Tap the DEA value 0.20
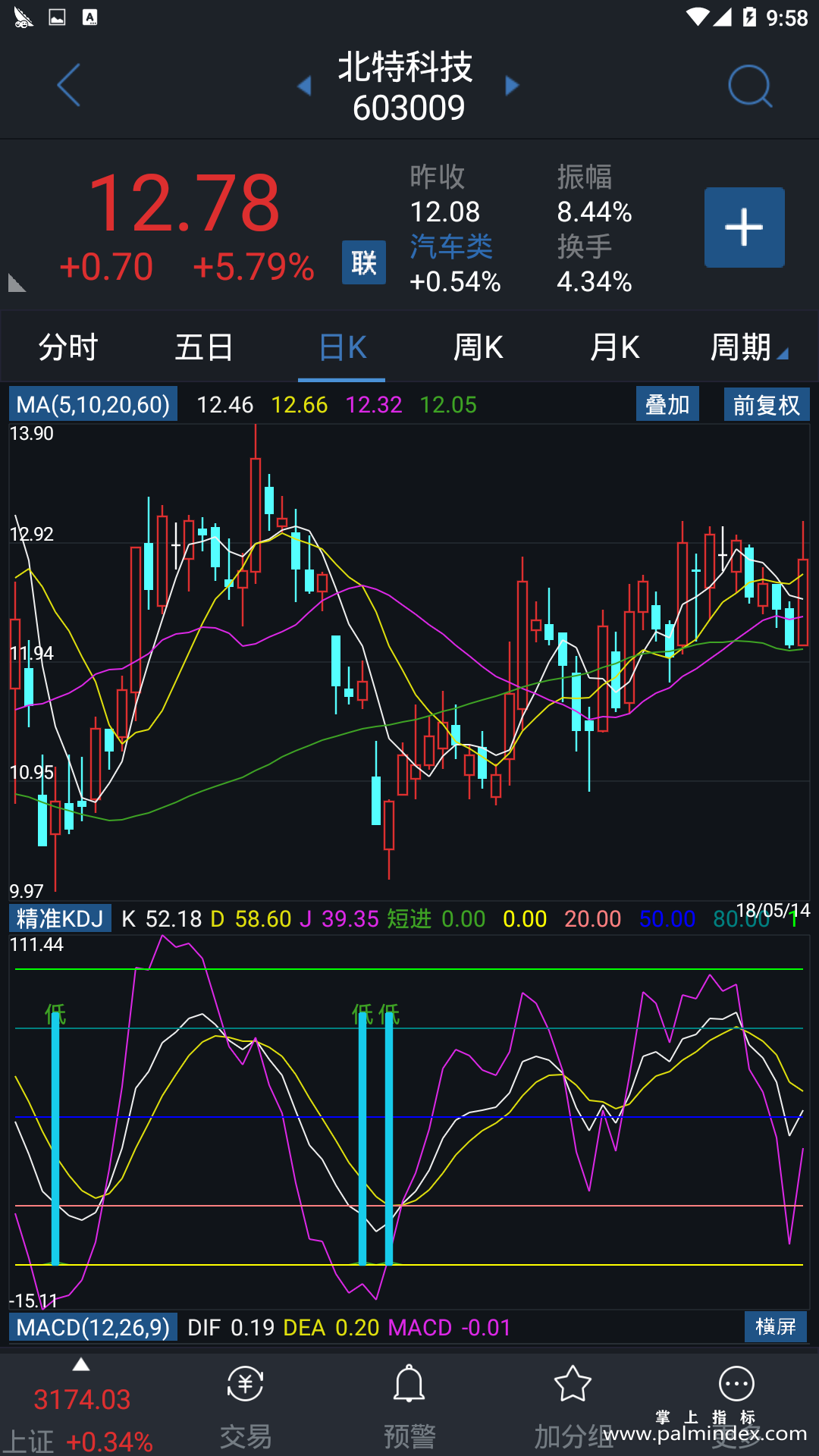This screenshot has width=819, height=1456. (x=357, y=1328)
